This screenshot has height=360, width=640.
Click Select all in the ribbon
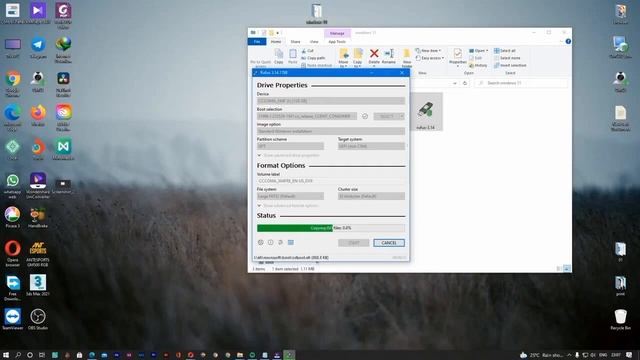[x=505, y=51]
